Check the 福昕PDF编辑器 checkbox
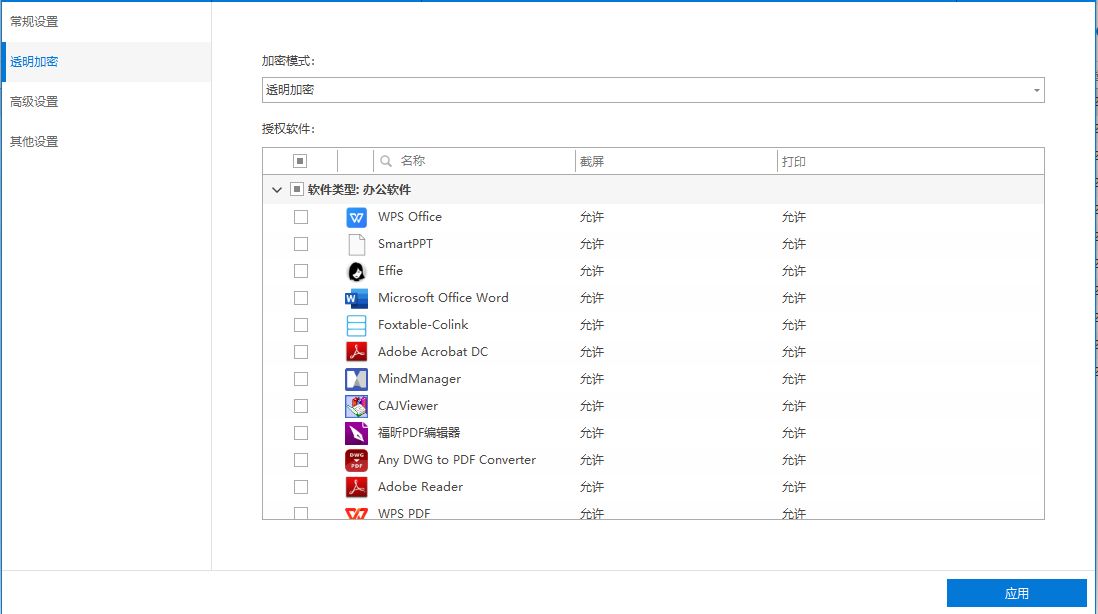 pos(301,433)
